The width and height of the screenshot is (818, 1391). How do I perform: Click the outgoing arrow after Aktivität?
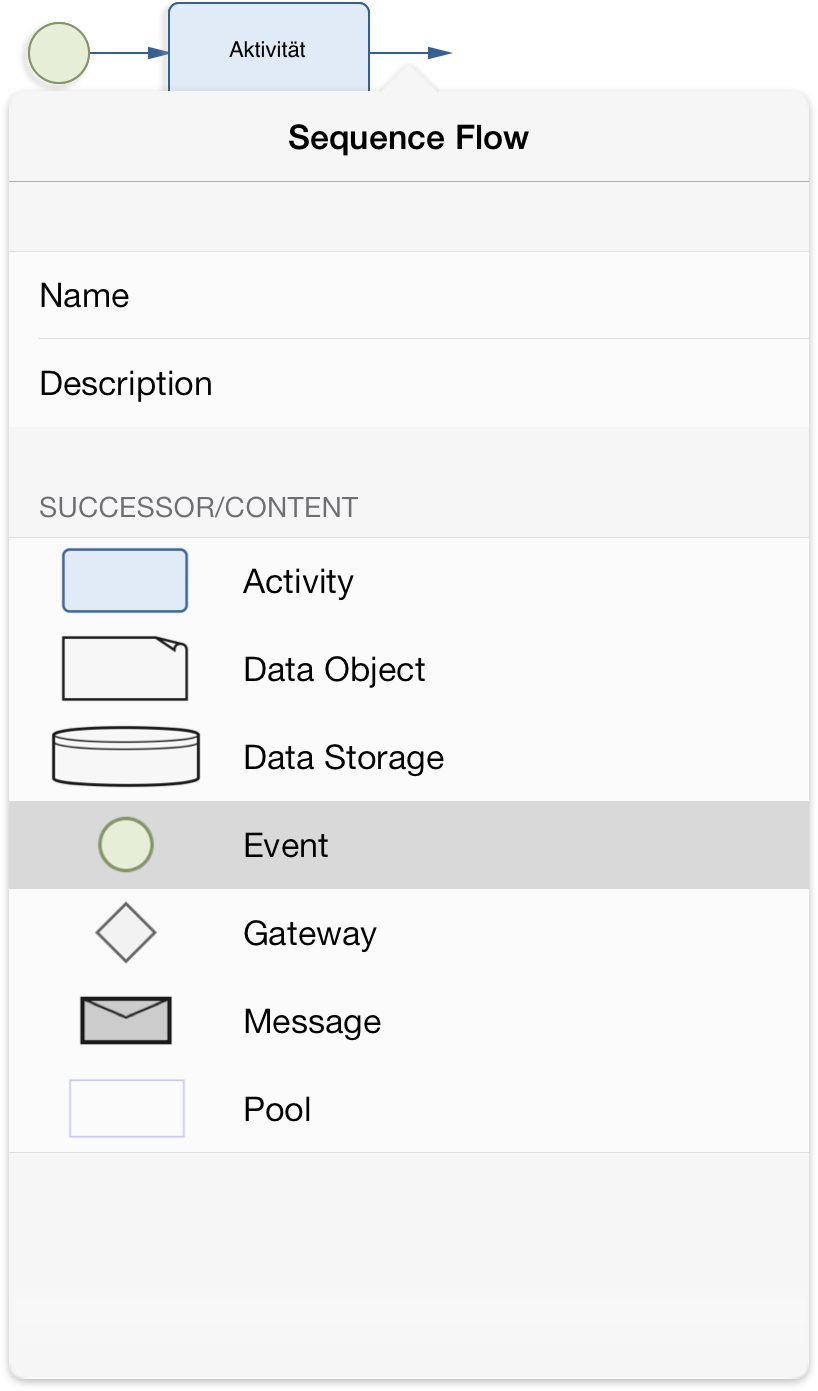[x=411, y=52]
